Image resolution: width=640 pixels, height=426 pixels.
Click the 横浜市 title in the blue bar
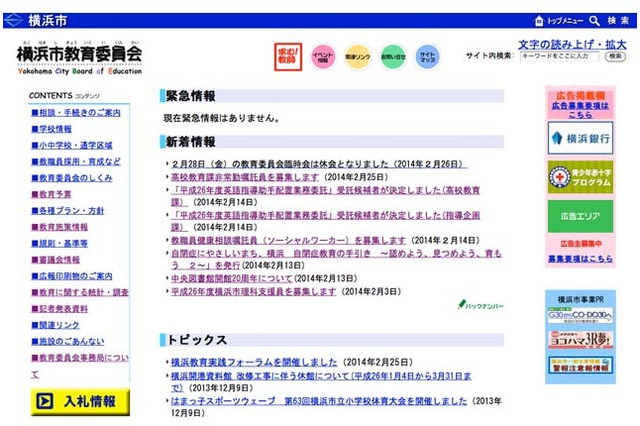47,20
